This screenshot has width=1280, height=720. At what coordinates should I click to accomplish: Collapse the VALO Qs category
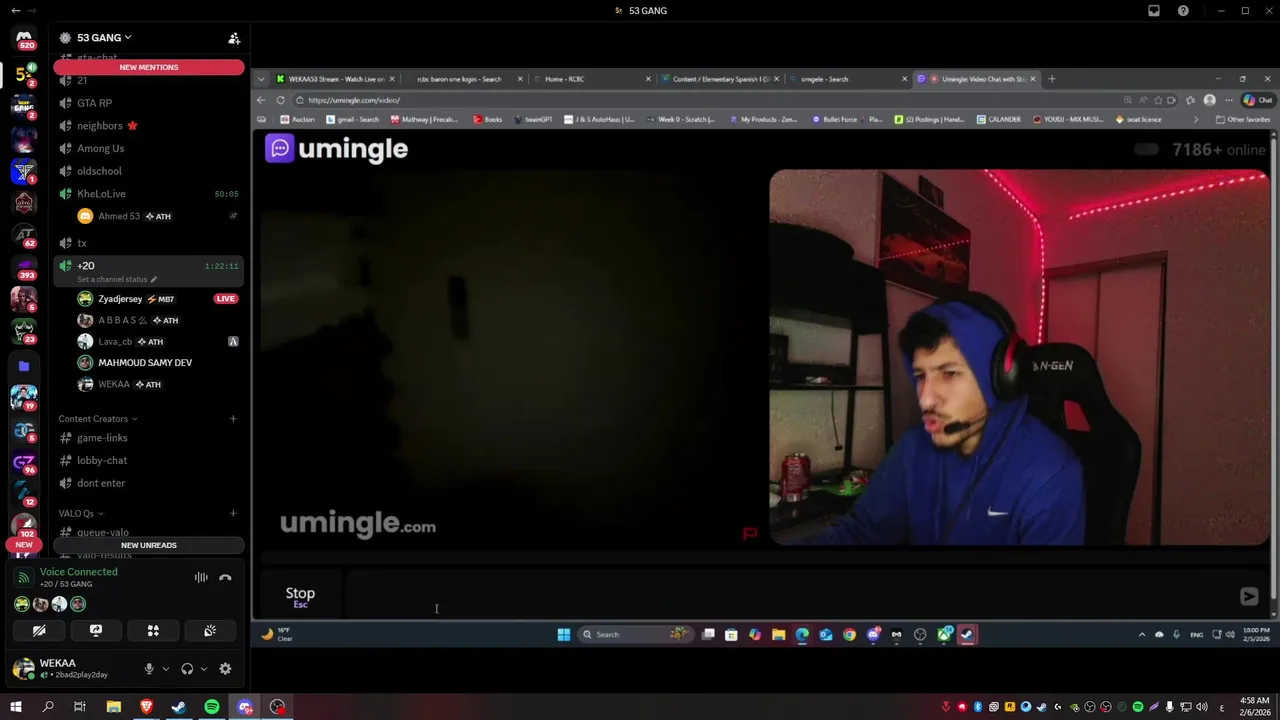pos(80,514)
